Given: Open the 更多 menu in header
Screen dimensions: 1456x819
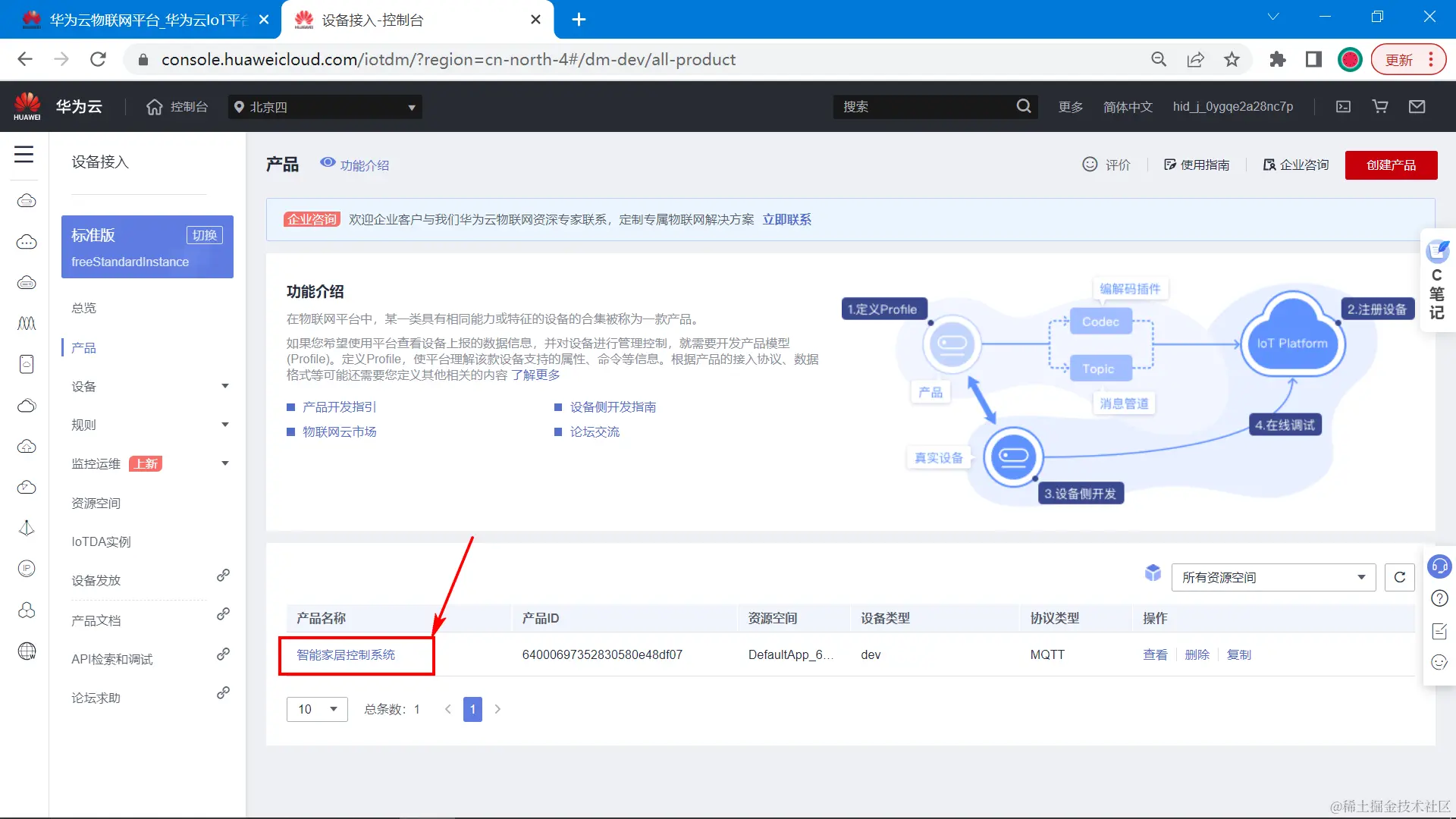Looking at the screenshot, I should 1071,107.
